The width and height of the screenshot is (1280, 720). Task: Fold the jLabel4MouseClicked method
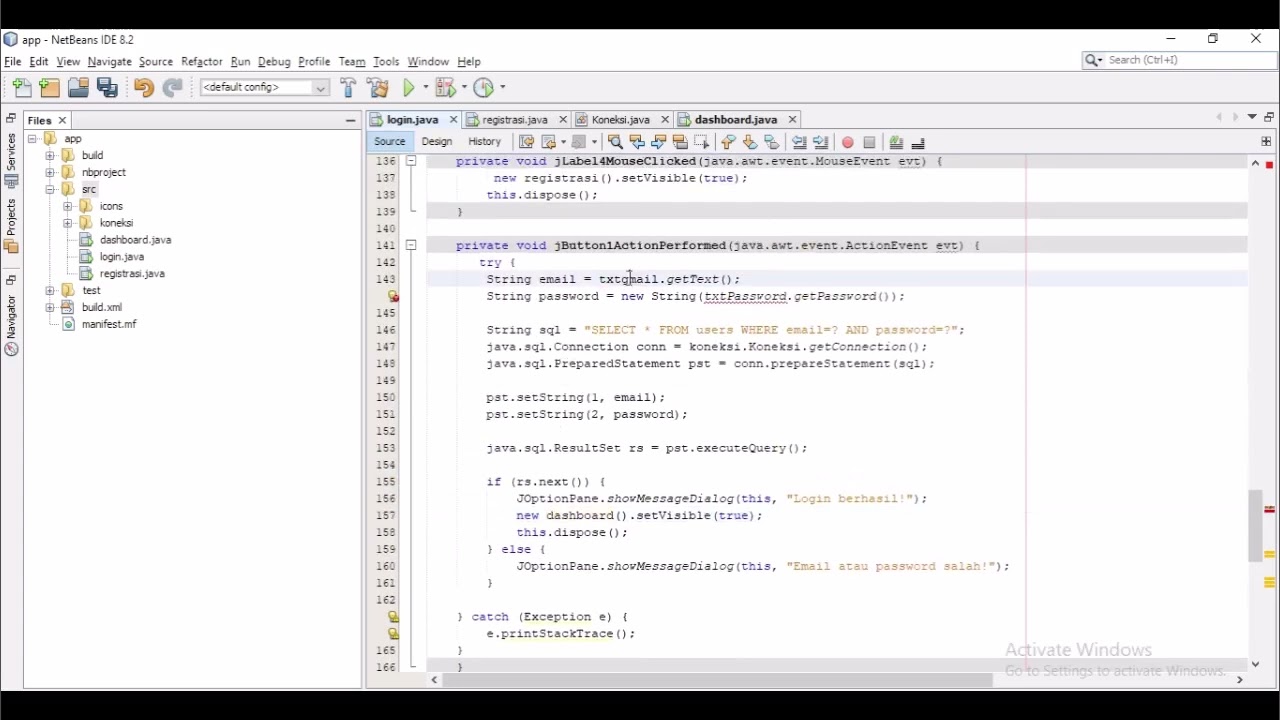[411, 161]
